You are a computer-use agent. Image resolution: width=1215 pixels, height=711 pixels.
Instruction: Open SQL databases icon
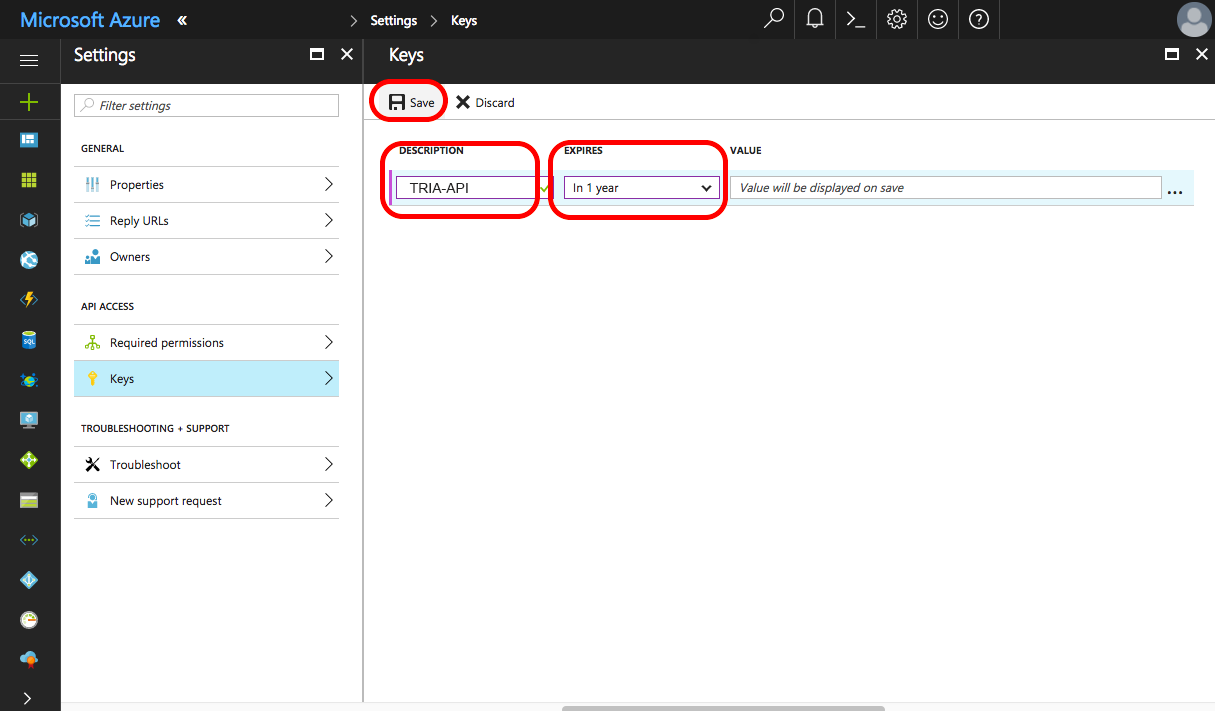coord(29,340)
